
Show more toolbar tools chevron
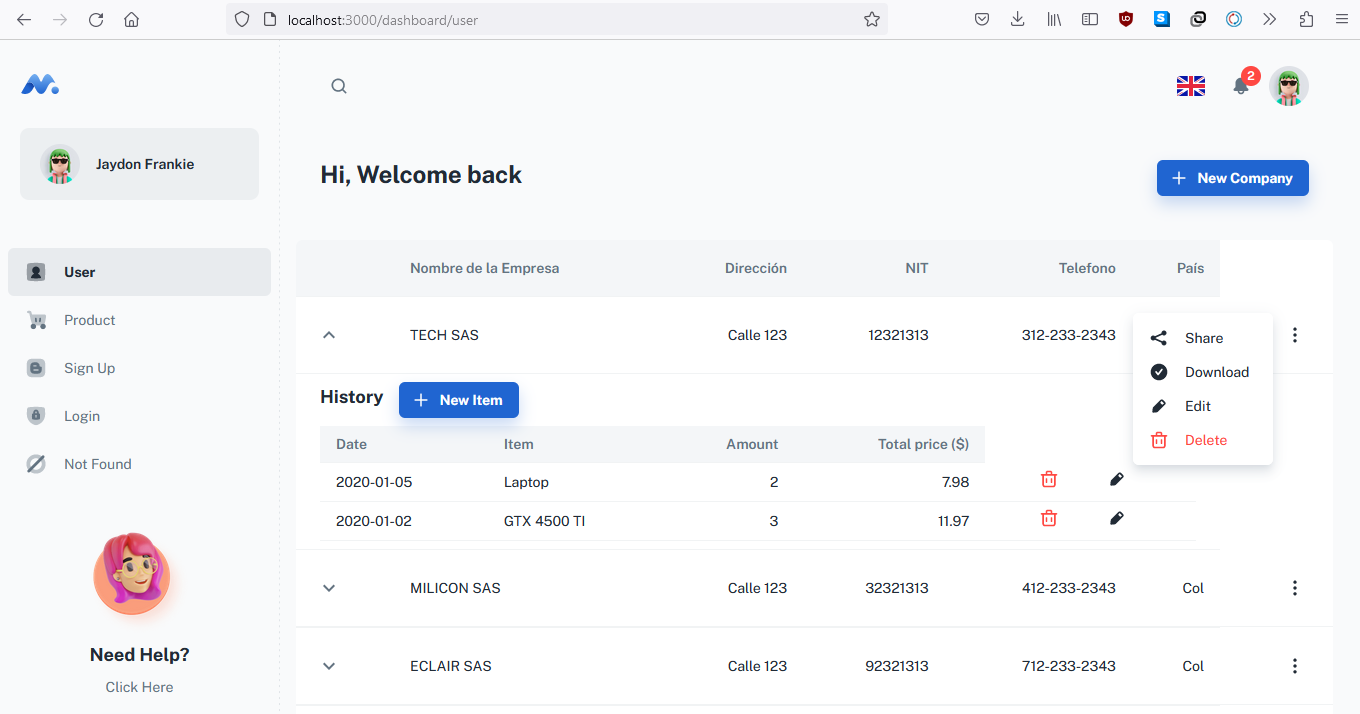tap(1270, 19)
